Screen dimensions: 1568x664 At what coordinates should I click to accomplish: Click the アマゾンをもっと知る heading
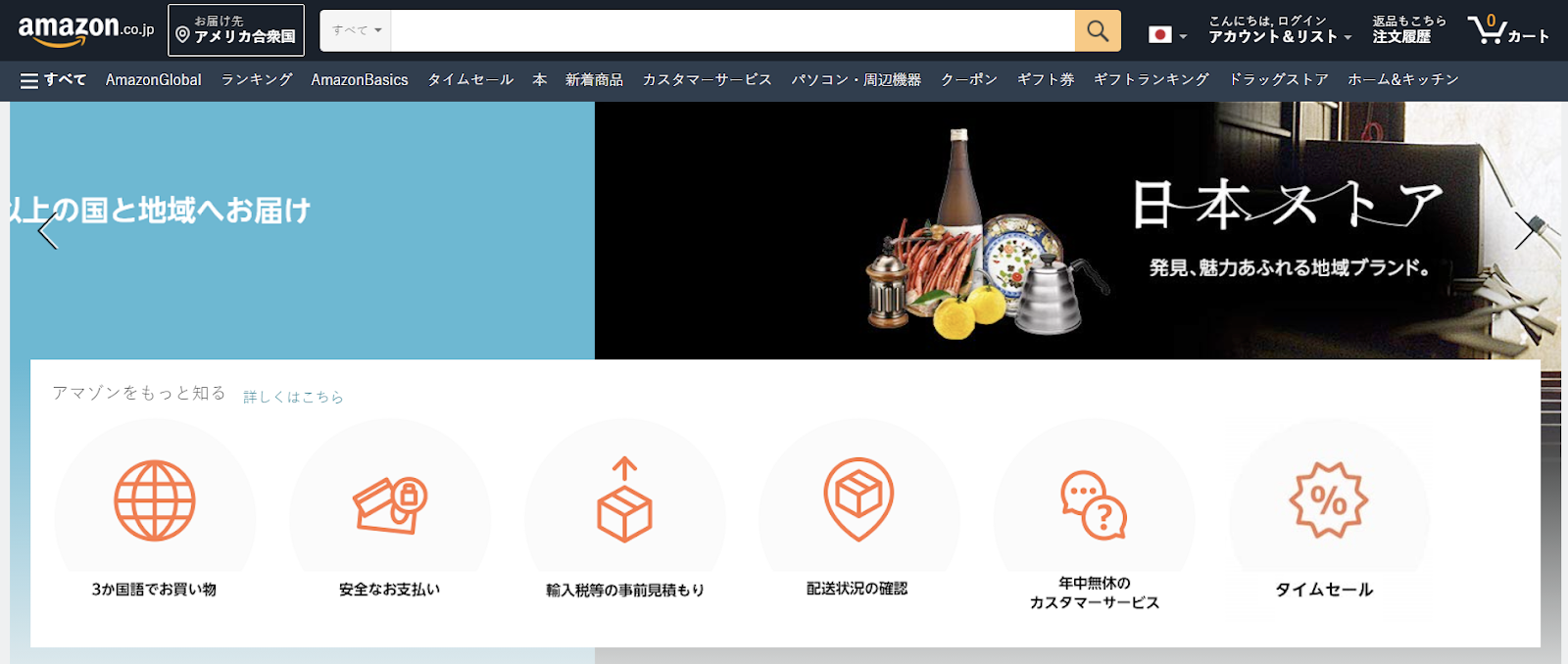pos(139,393)
